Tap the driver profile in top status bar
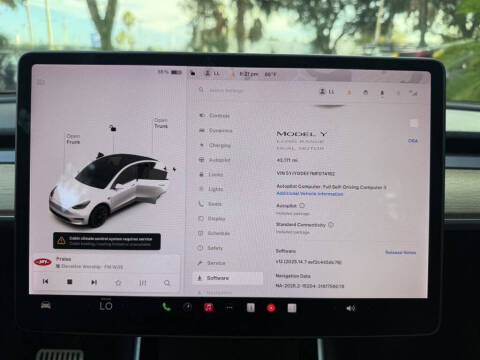Viewport: 480px width, 360px height. coord(212,73)
